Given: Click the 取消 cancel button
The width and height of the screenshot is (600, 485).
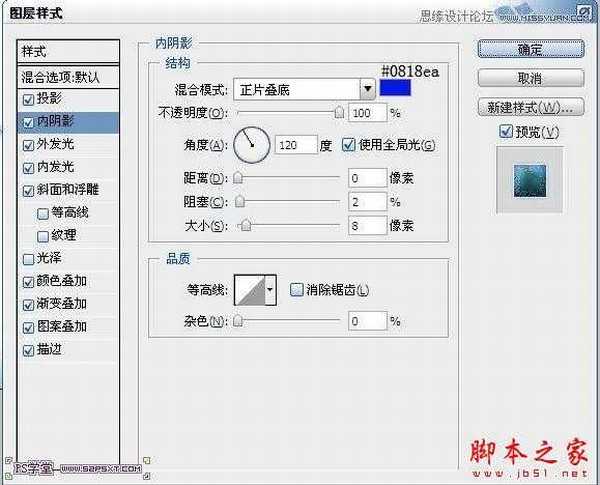Looking at the screenshot, I should click(531, 78).
